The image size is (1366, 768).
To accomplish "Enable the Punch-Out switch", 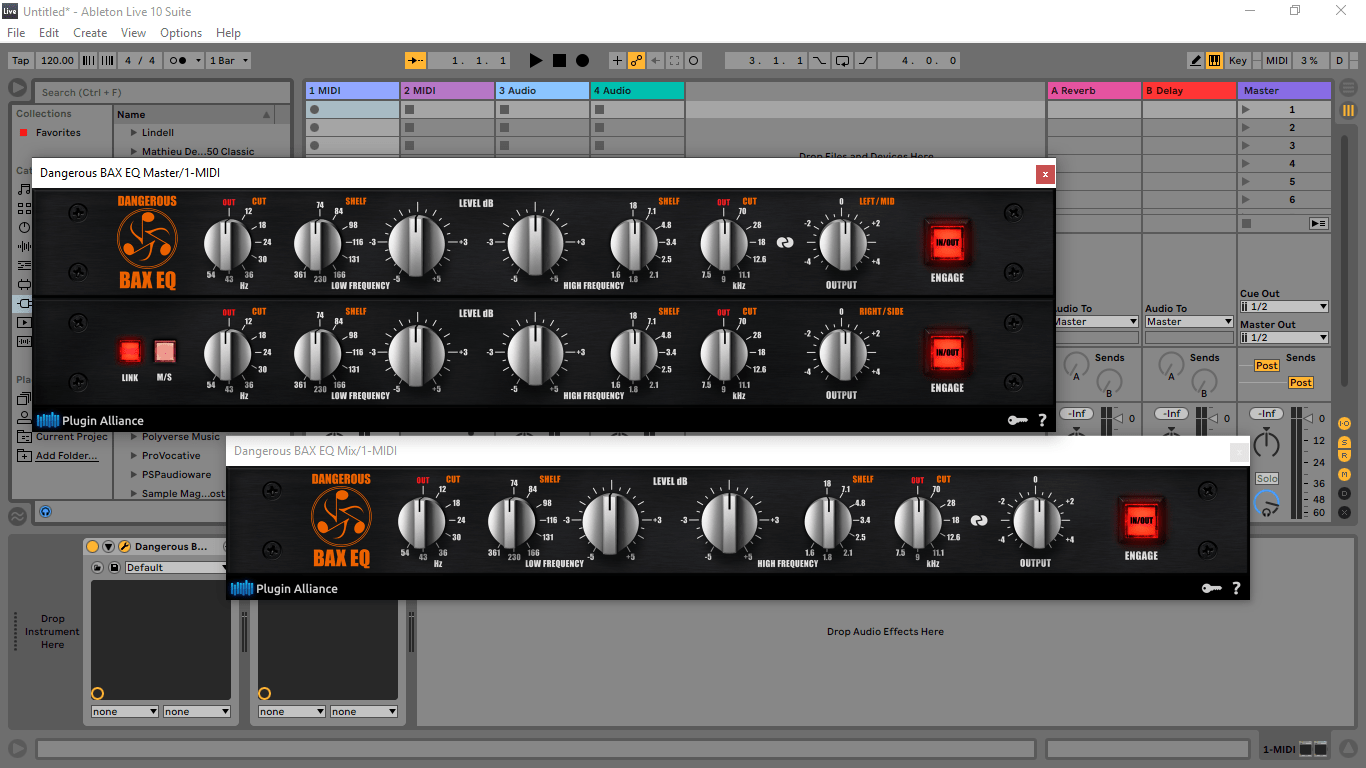I will tap(866, 61).
